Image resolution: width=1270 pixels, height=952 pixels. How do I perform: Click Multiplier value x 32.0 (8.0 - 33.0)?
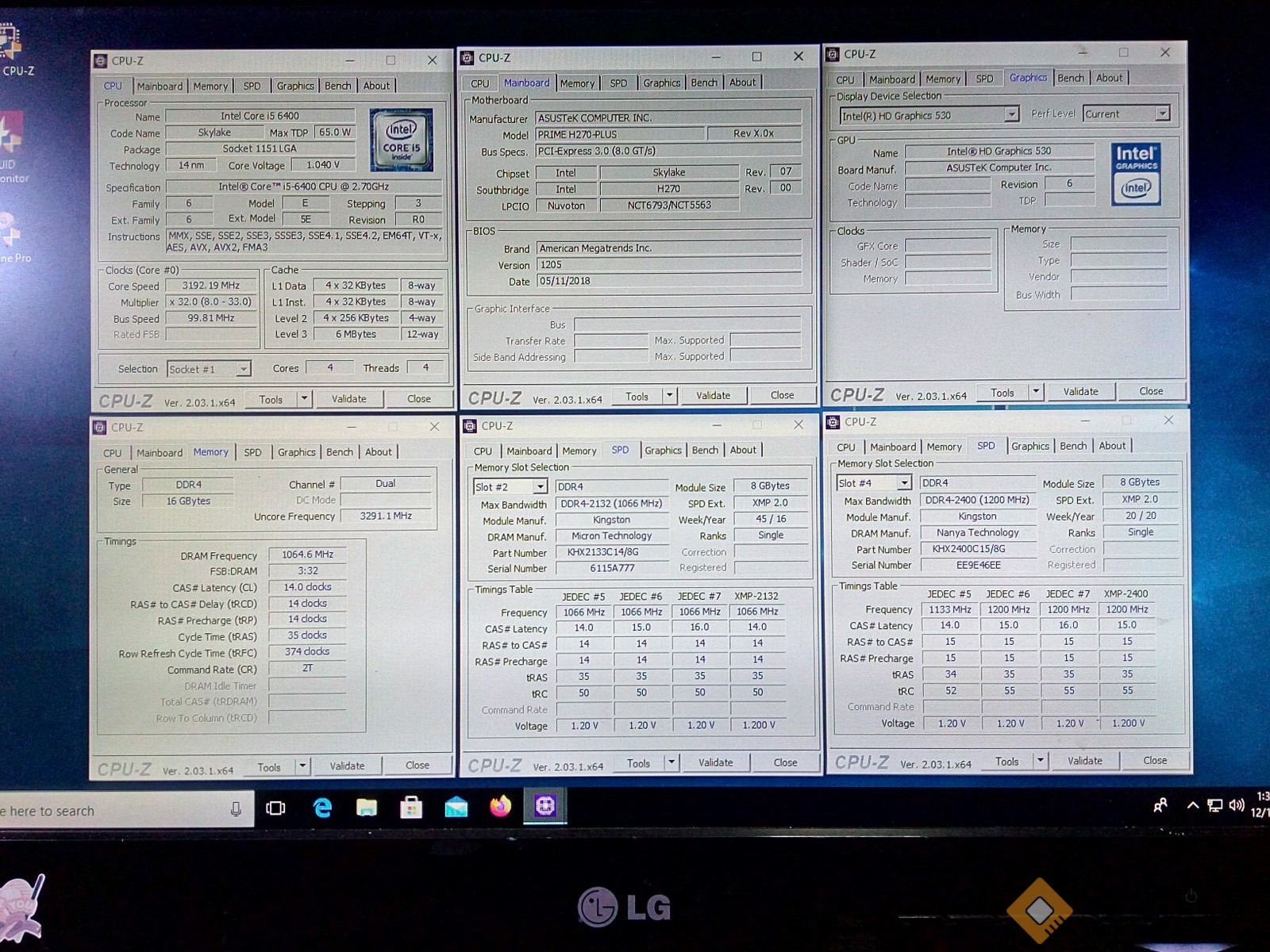pyautogui.click(x=211, y=302)
